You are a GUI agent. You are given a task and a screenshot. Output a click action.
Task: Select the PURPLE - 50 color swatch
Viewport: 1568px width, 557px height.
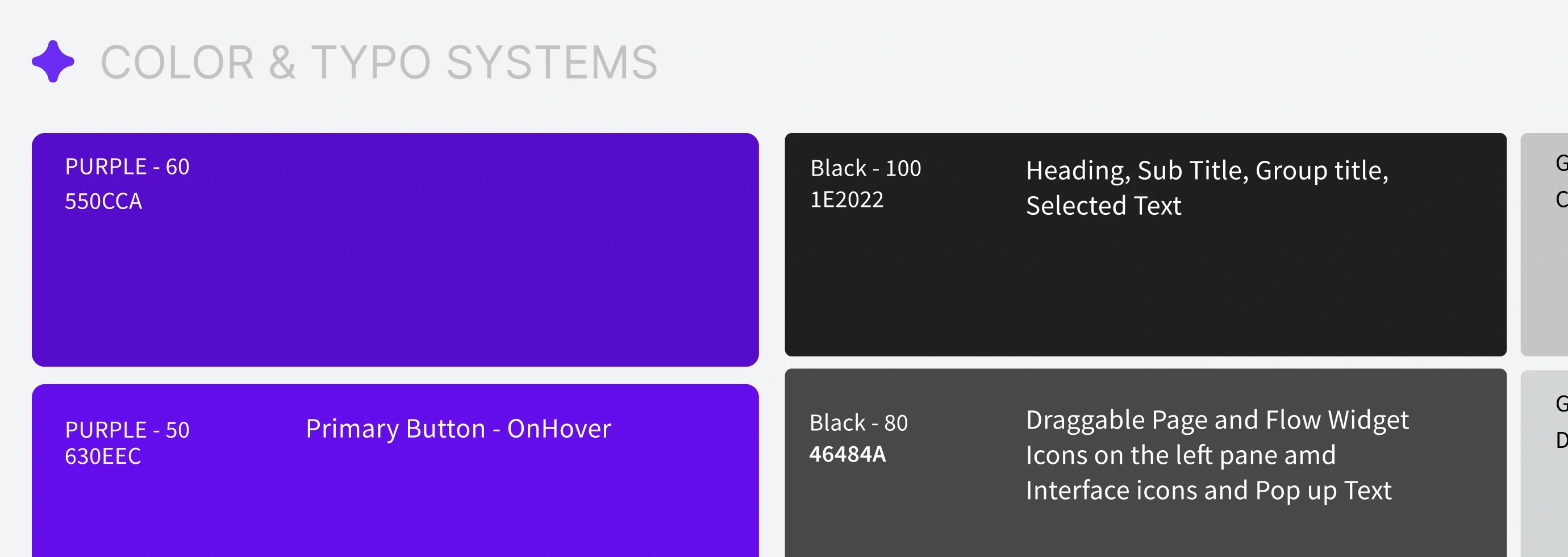tap(395, 471)
